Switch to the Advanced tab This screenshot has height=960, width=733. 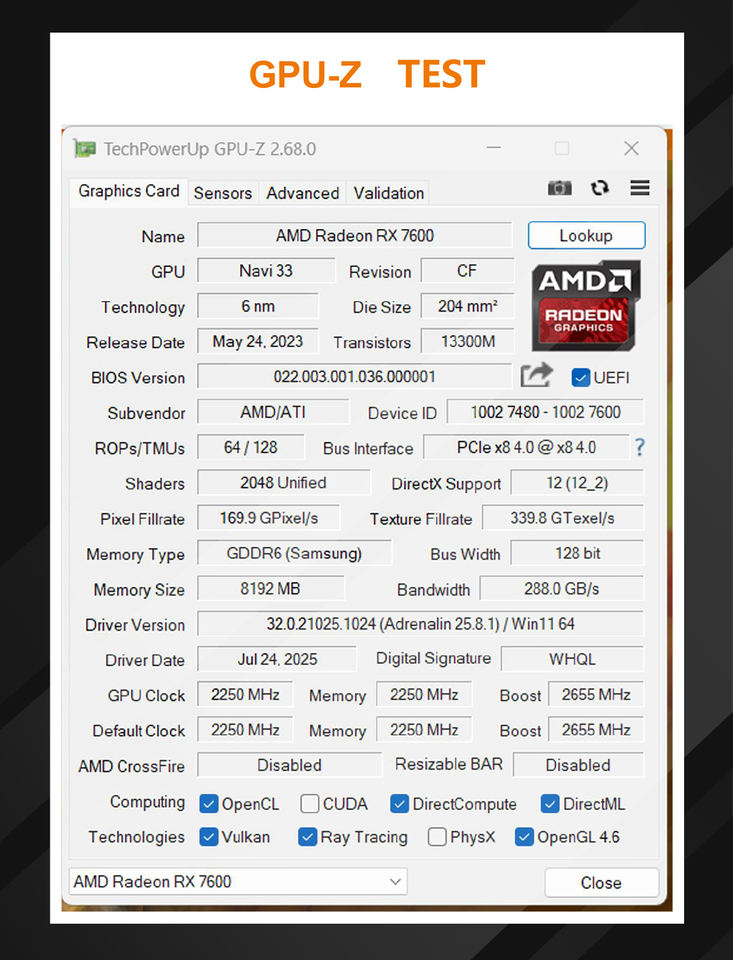tap(303, 193)
